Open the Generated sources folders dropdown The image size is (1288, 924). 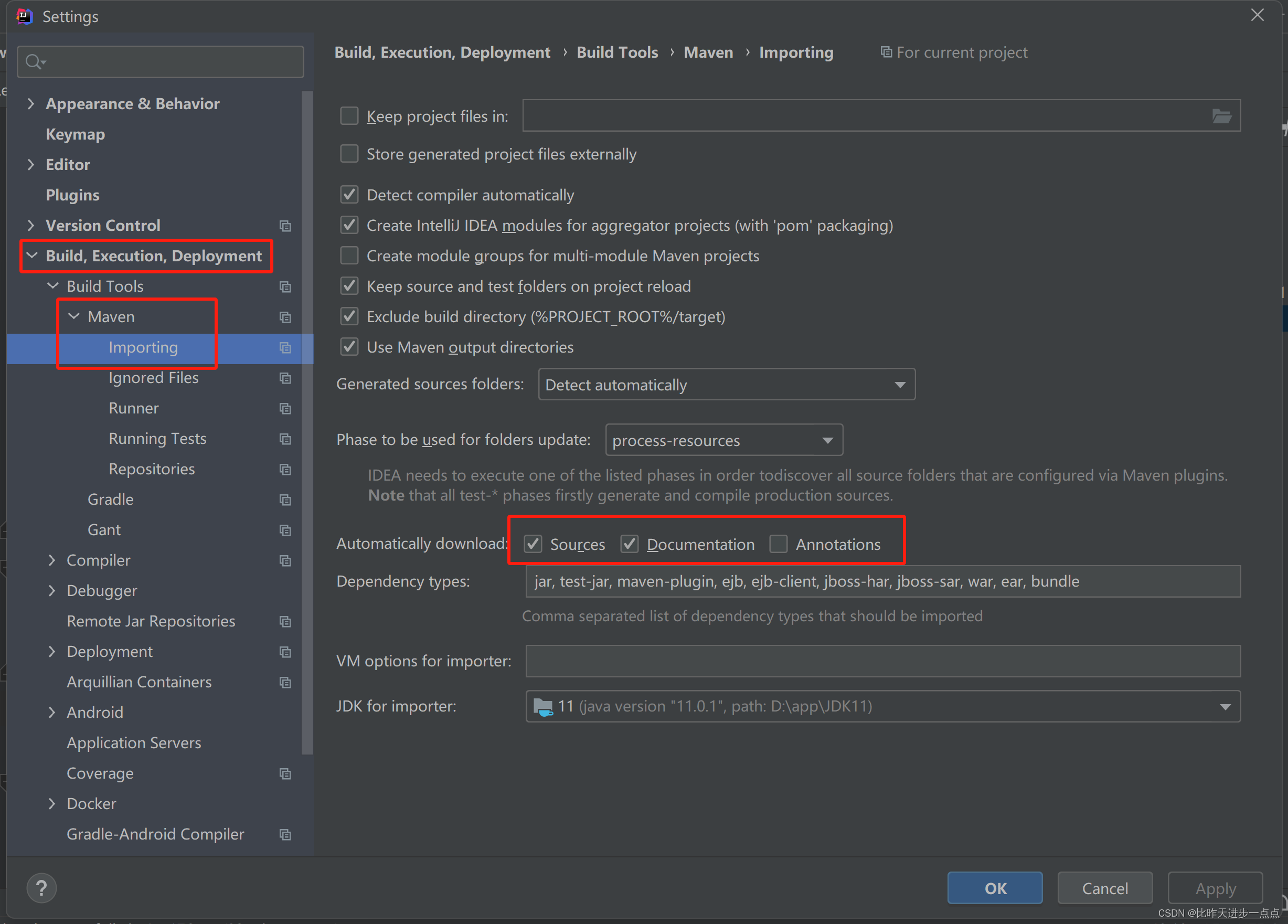[900, 385]
